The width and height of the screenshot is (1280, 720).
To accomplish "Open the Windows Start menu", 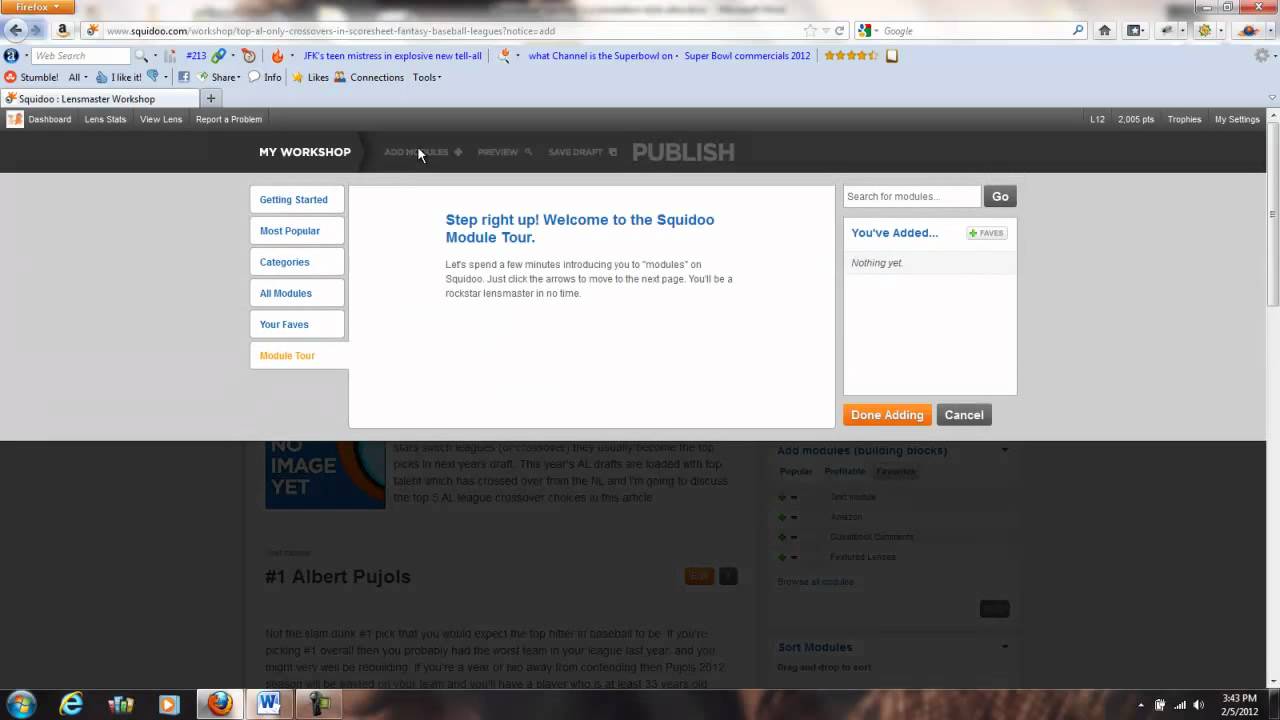I will tap(20, 704).
